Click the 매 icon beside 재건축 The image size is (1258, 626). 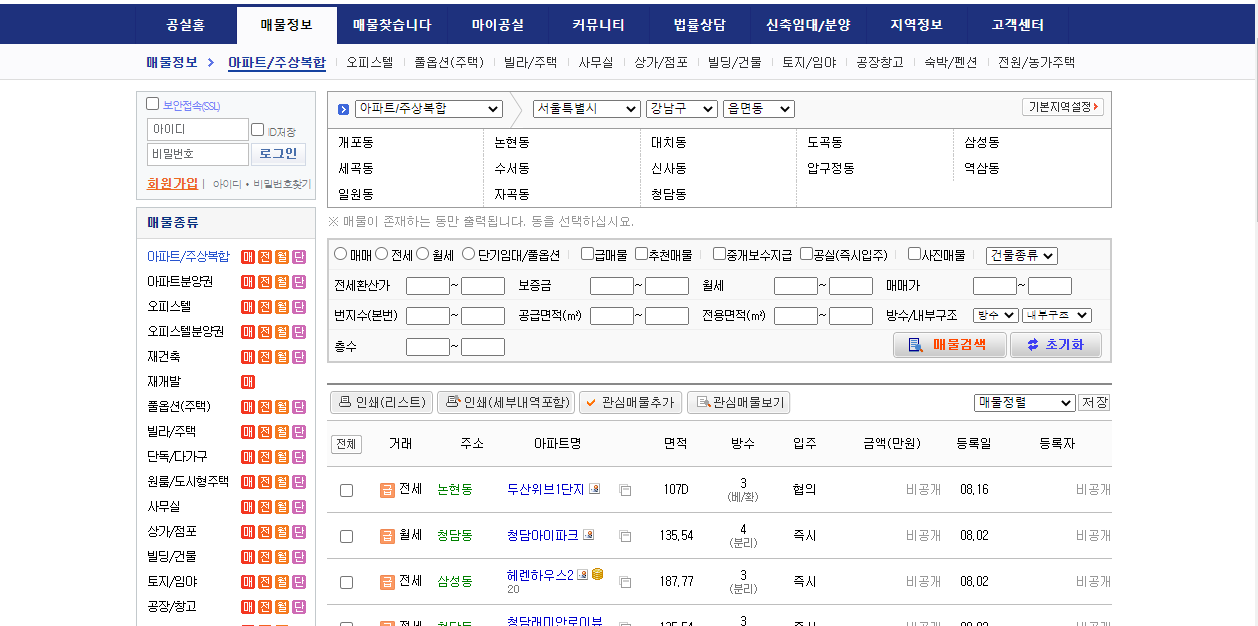(248, 356)
